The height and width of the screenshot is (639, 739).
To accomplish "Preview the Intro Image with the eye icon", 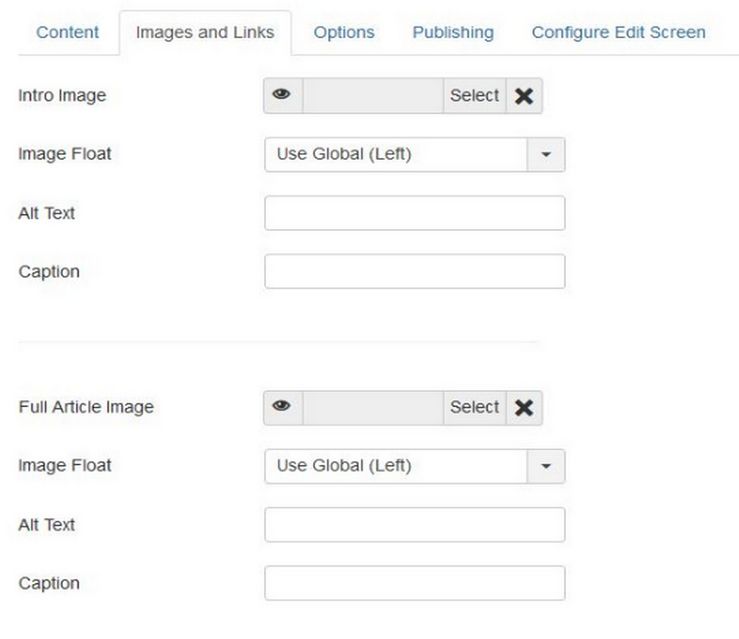I will [x=282, y=96].
